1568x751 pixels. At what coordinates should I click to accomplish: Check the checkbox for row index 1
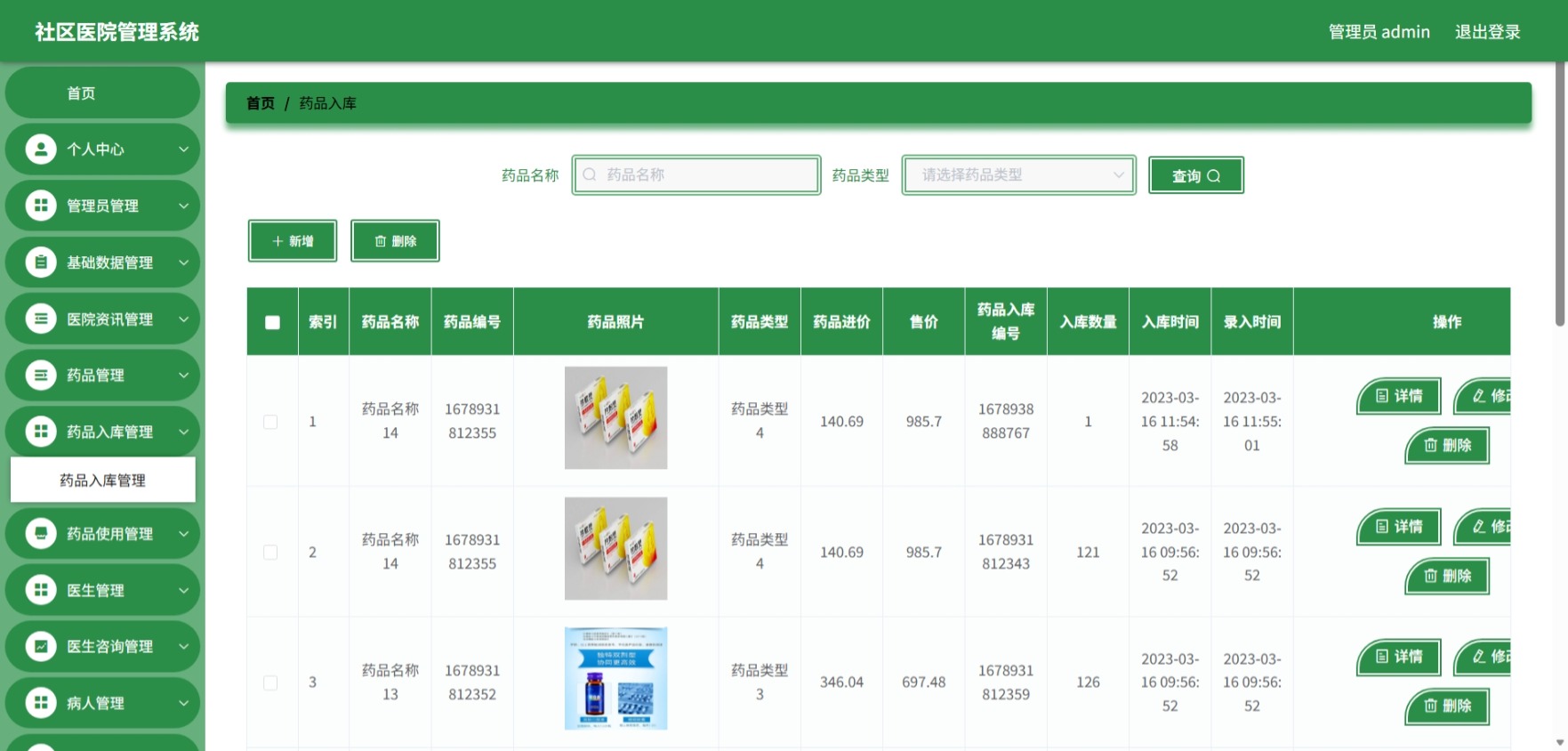tap(270, 422)
